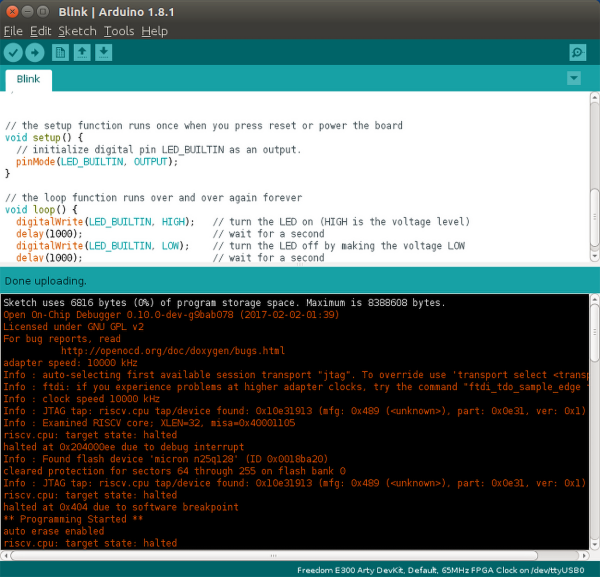Click the Verify sketch checkmark icon
Image resolution: width=600 pixels, height=577 pixels.
click(13, 52)
